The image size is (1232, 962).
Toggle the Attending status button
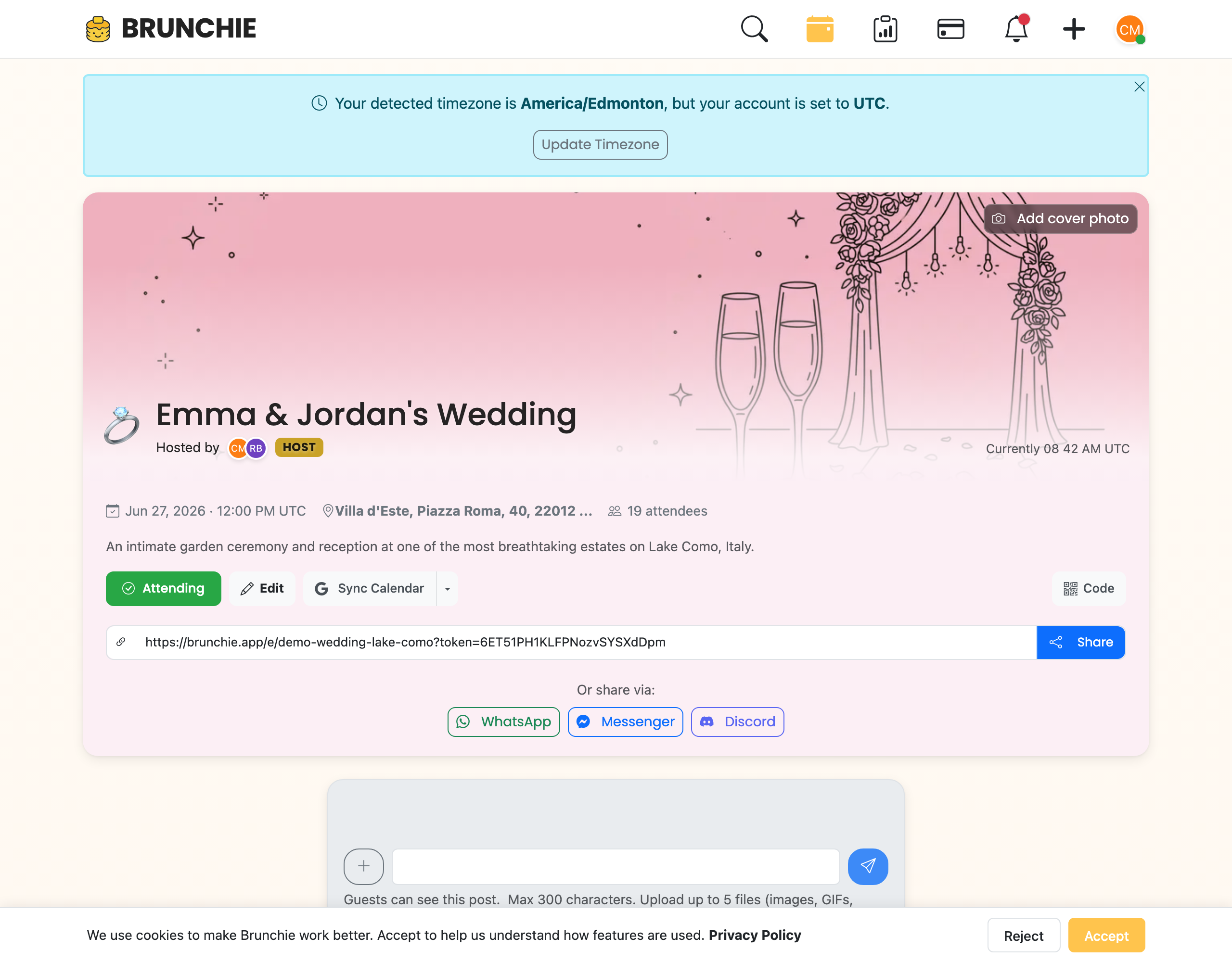[x=164, y=589]
